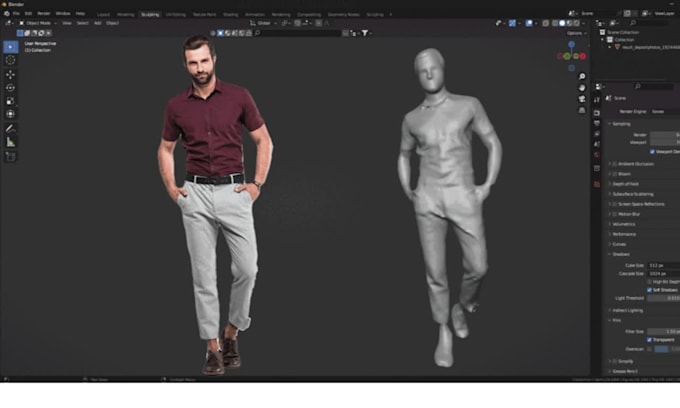Open the Edit menu
Image resolution: width=680 pixels, height=408 pixels.
tap(28, 14)
